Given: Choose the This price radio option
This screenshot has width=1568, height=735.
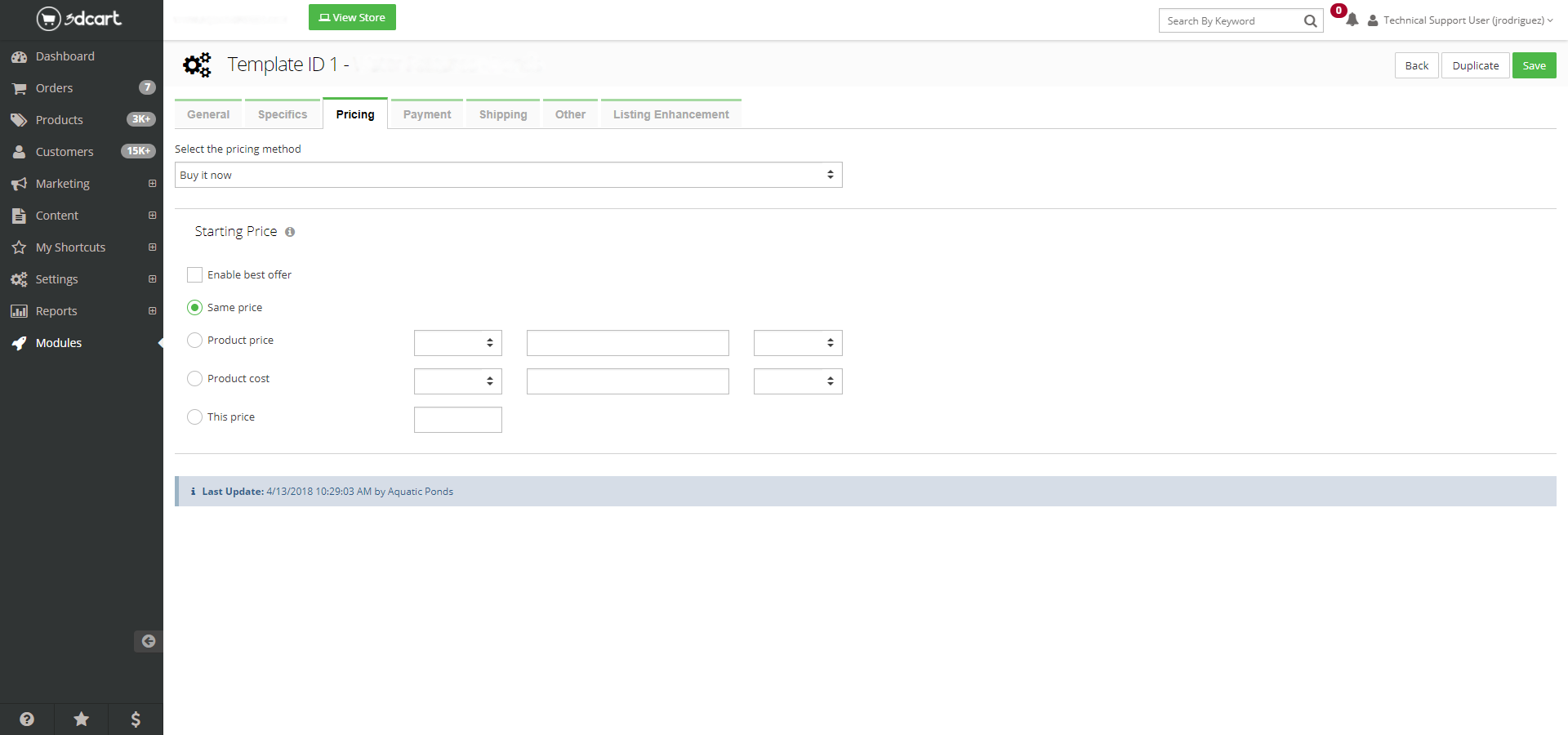Looking at the screenshot, I should [194, 417].
